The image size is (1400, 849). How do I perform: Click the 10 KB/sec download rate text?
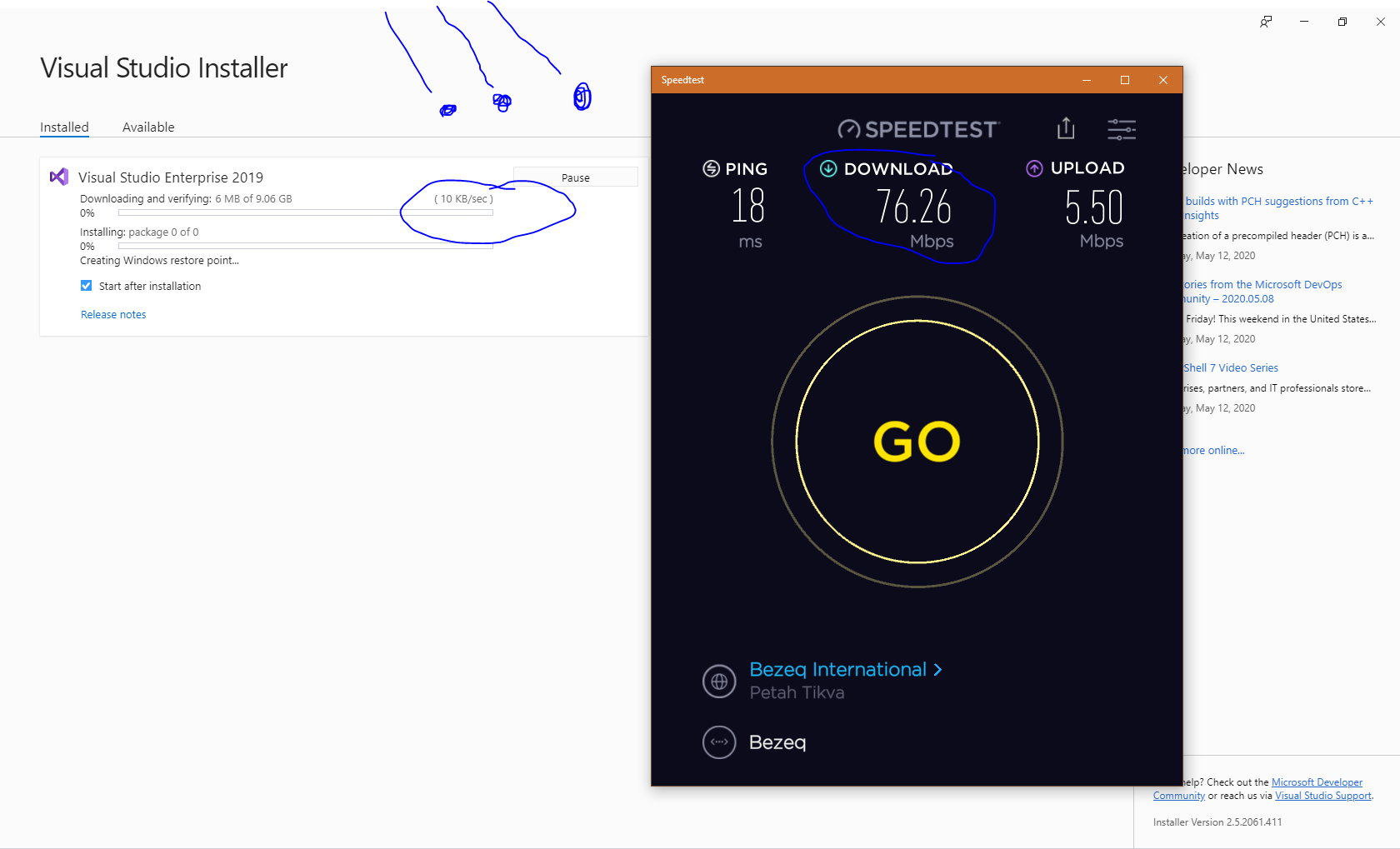pyautogui.click(x=463, y=199)
